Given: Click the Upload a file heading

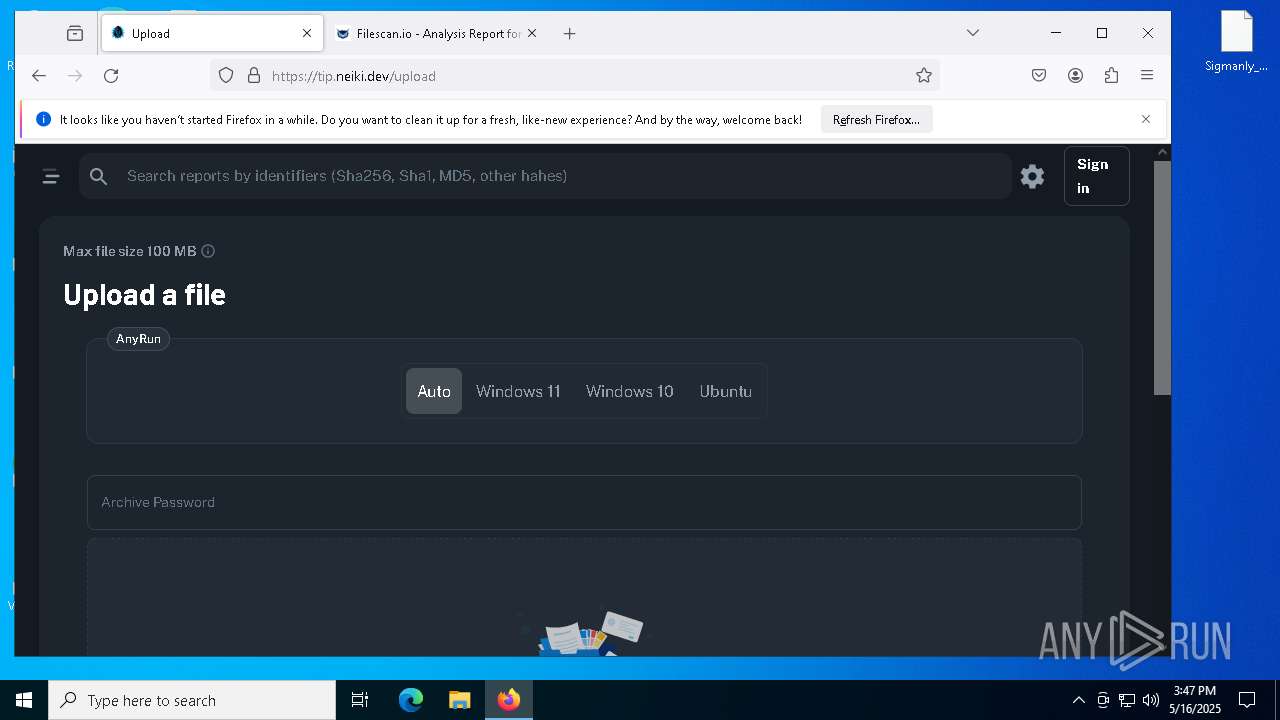Looking at the screenshot, I should [144, 294].
